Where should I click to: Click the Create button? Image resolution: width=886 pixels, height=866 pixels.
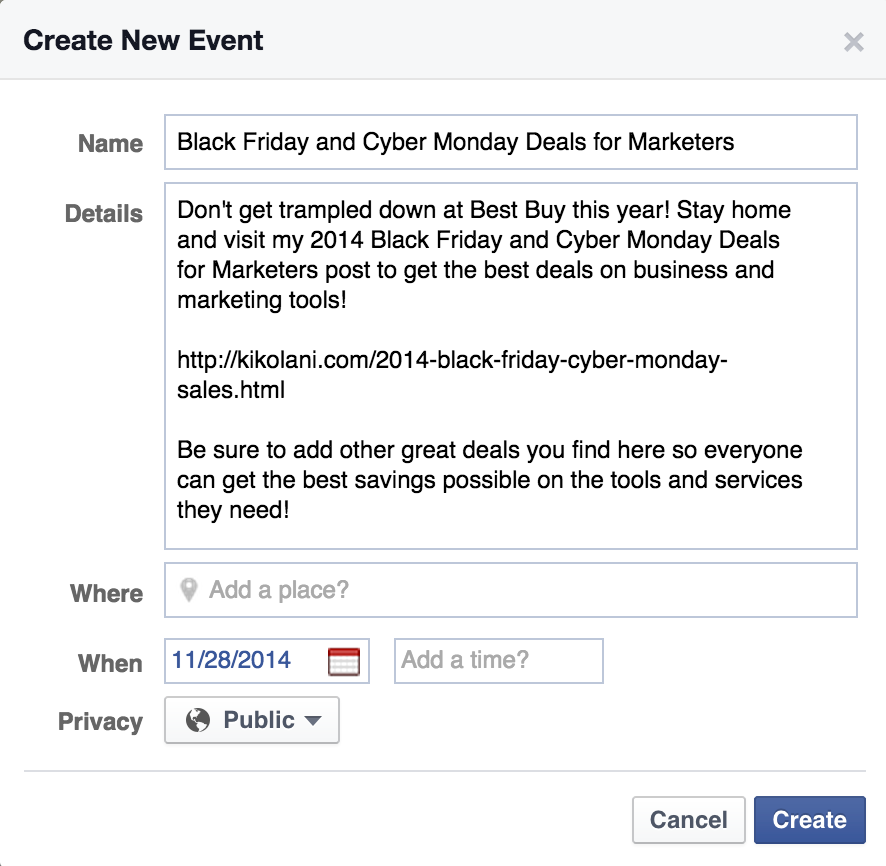click(810, 819)
